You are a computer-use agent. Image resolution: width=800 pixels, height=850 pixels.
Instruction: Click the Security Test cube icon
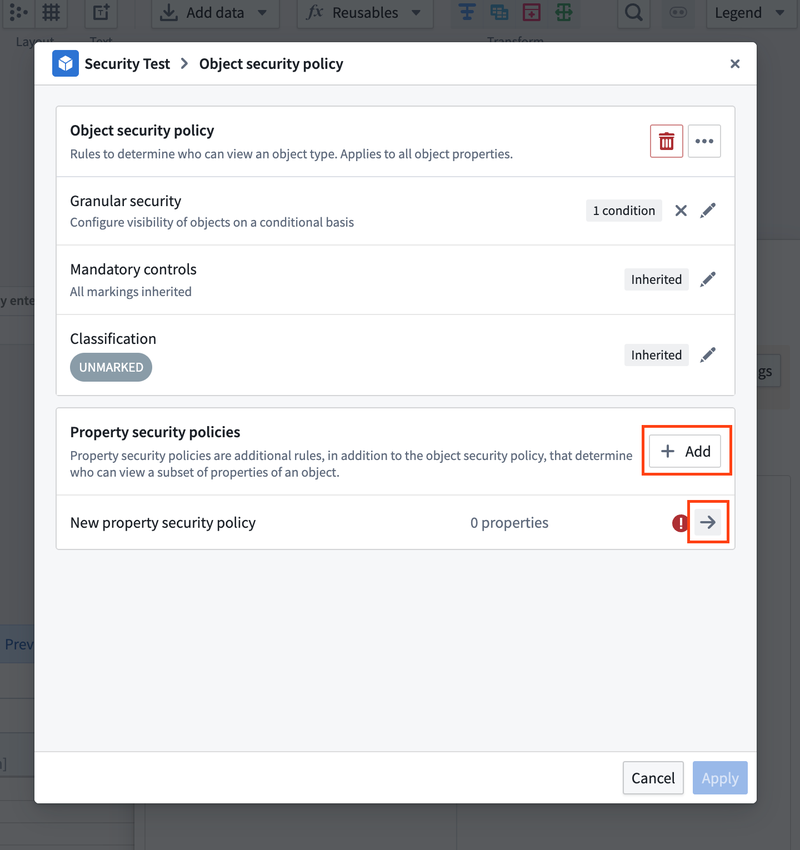[64, 62]
